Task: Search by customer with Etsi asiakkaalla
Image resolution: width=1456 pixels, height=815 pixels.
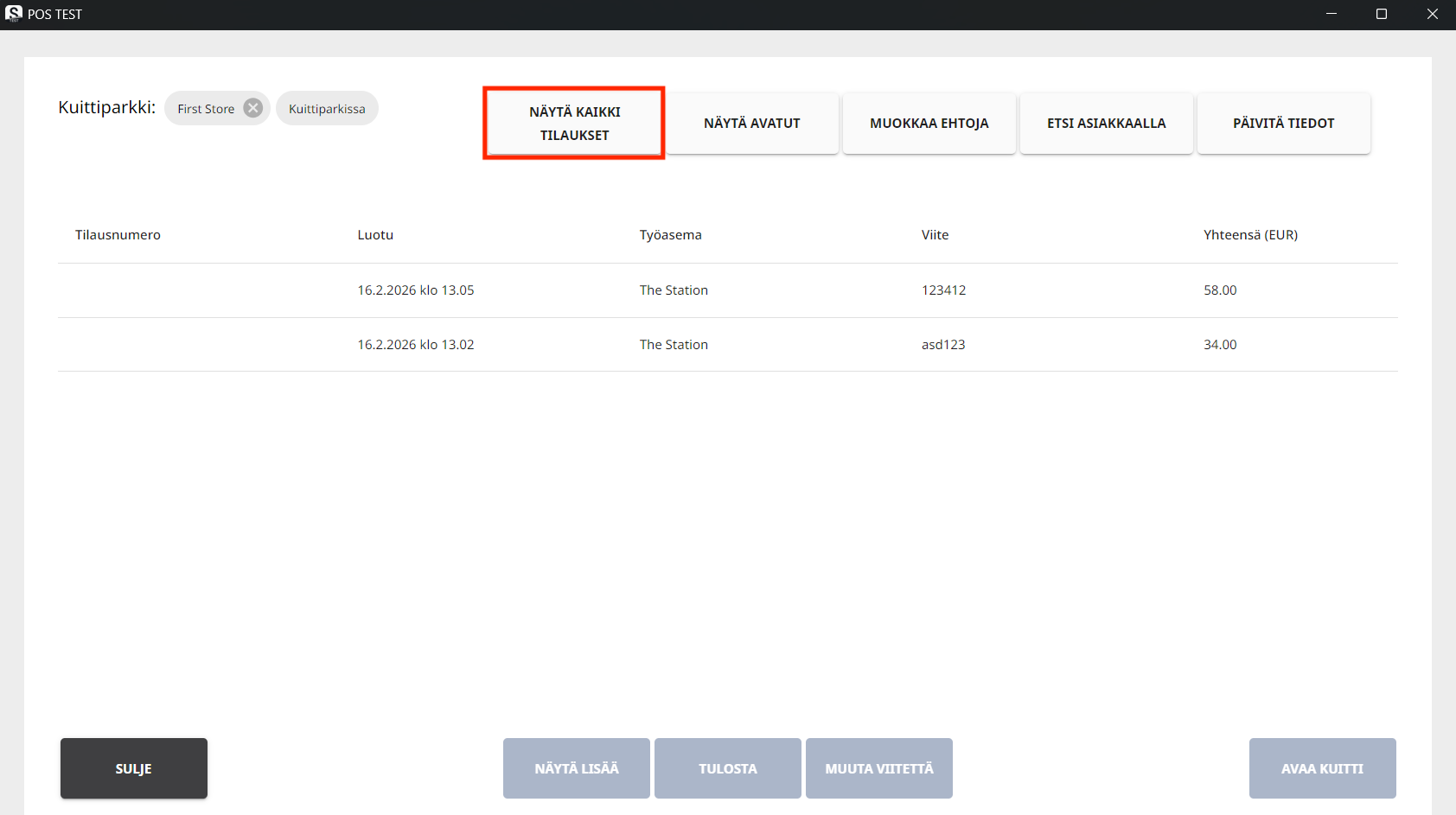Action: click(x=1106, y=124)
